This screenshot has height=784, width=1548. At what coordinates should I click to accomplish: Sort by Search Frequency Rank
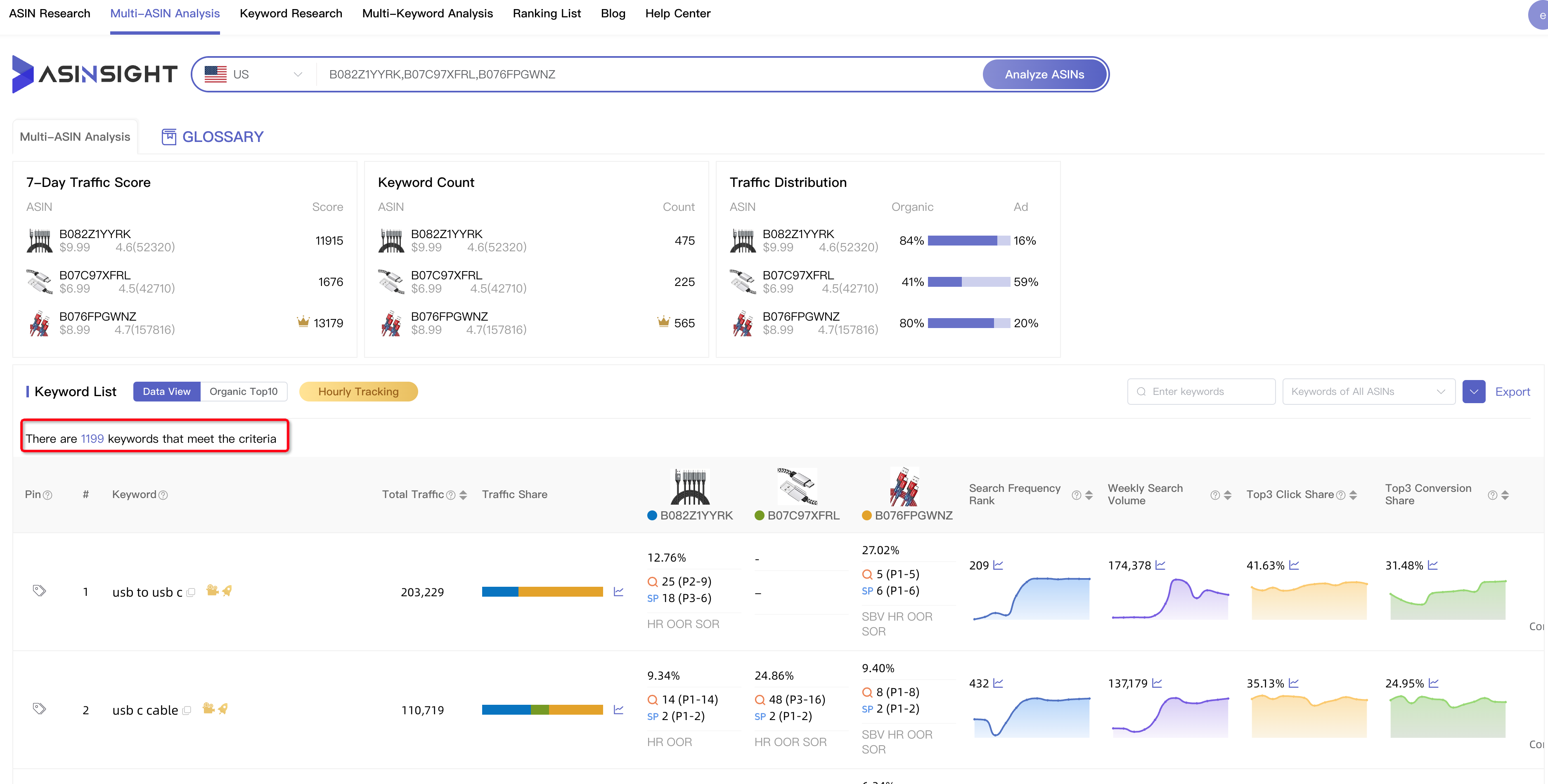[1089, 495]
